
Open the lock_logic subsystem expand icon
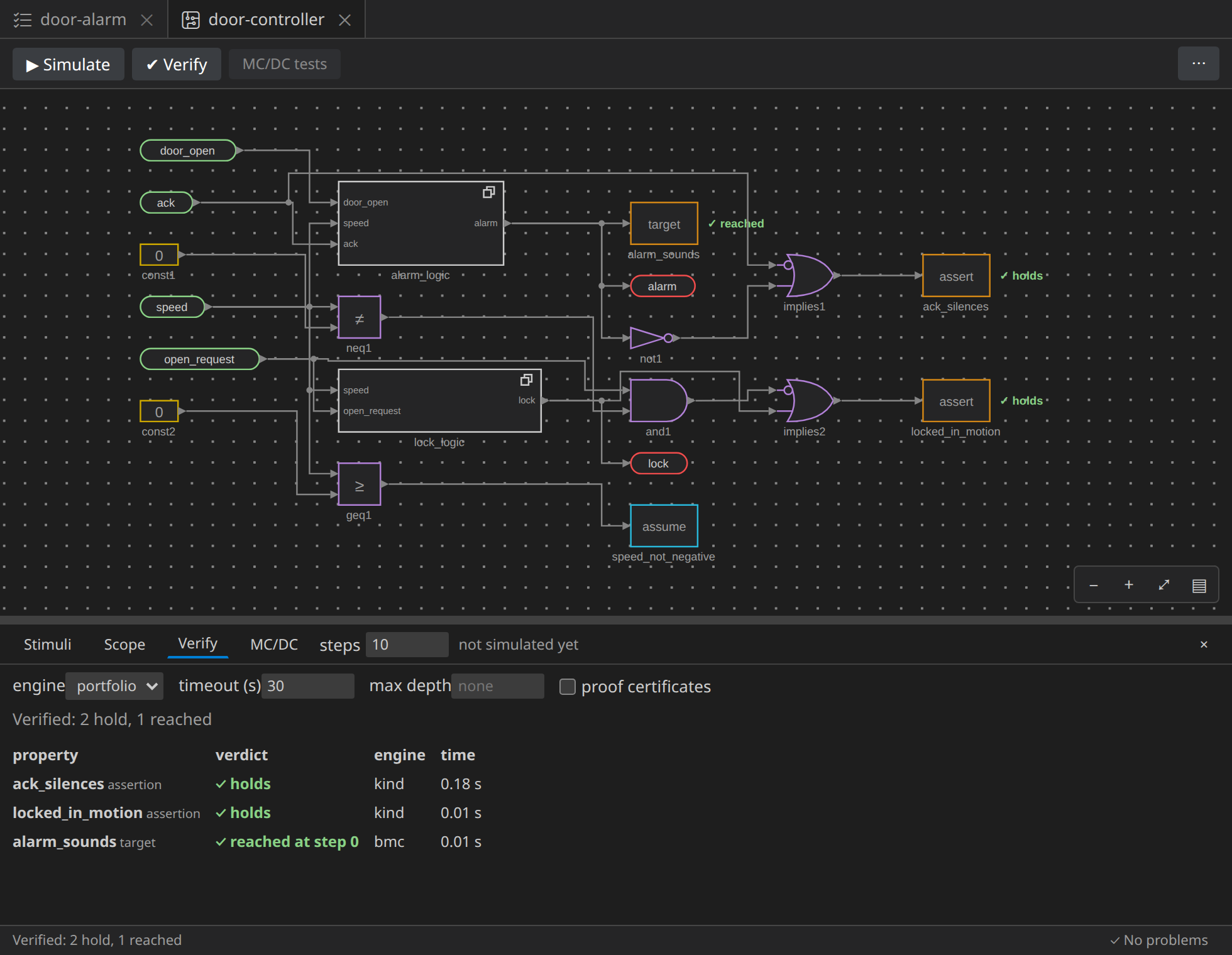tap(526, 379)
